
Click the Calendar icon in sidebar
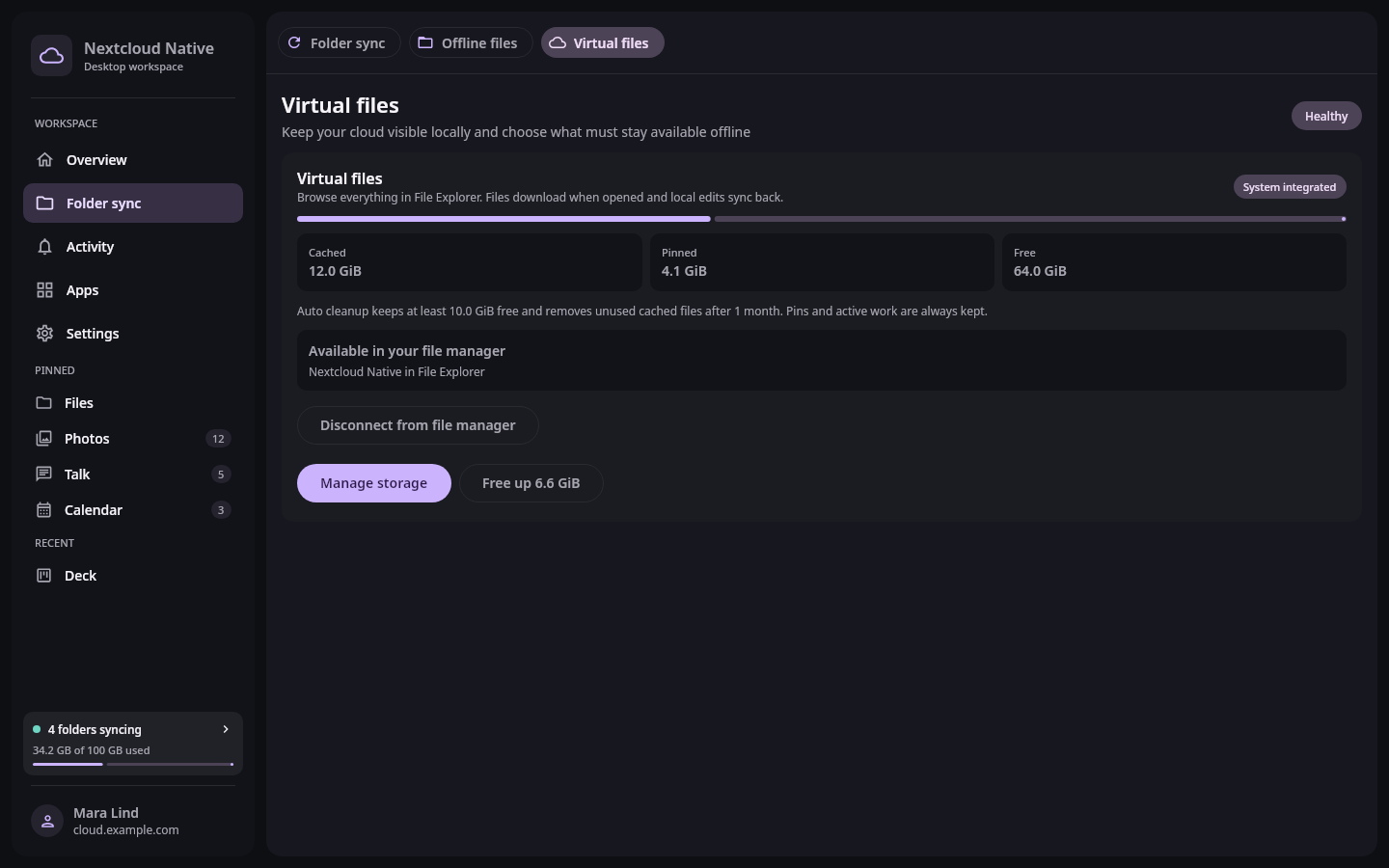(43, 509)
